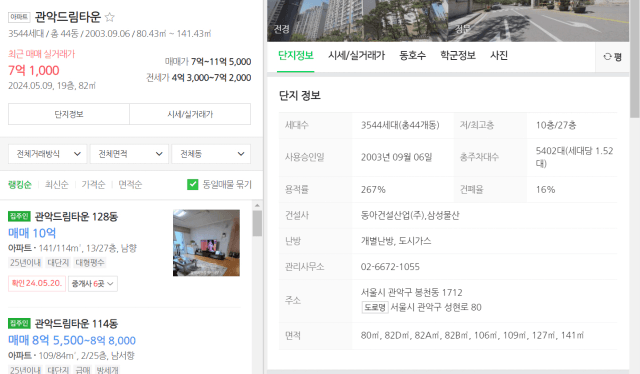Favorite 관악드림타운 with the star icon

tap(109, 17)
